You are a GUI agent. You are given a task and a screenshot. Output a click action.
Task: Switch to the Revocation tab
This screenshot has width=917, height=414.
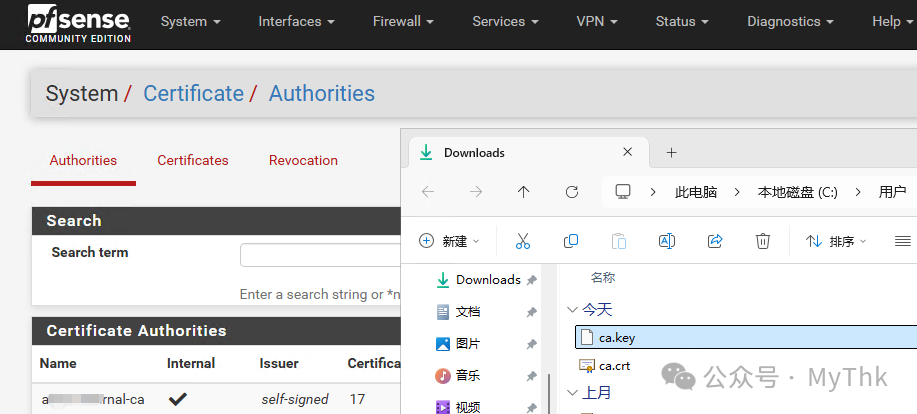tap(303, 161)
